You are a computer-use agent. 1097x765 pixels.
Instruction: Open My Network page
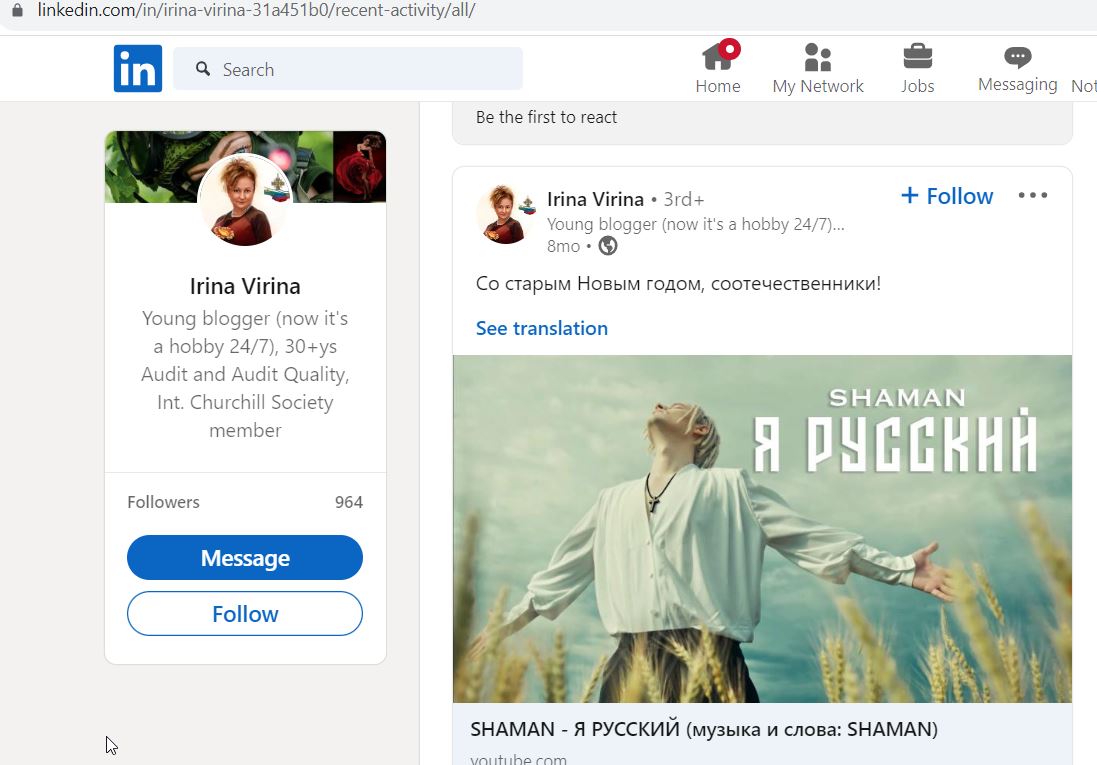click(818, 68)
